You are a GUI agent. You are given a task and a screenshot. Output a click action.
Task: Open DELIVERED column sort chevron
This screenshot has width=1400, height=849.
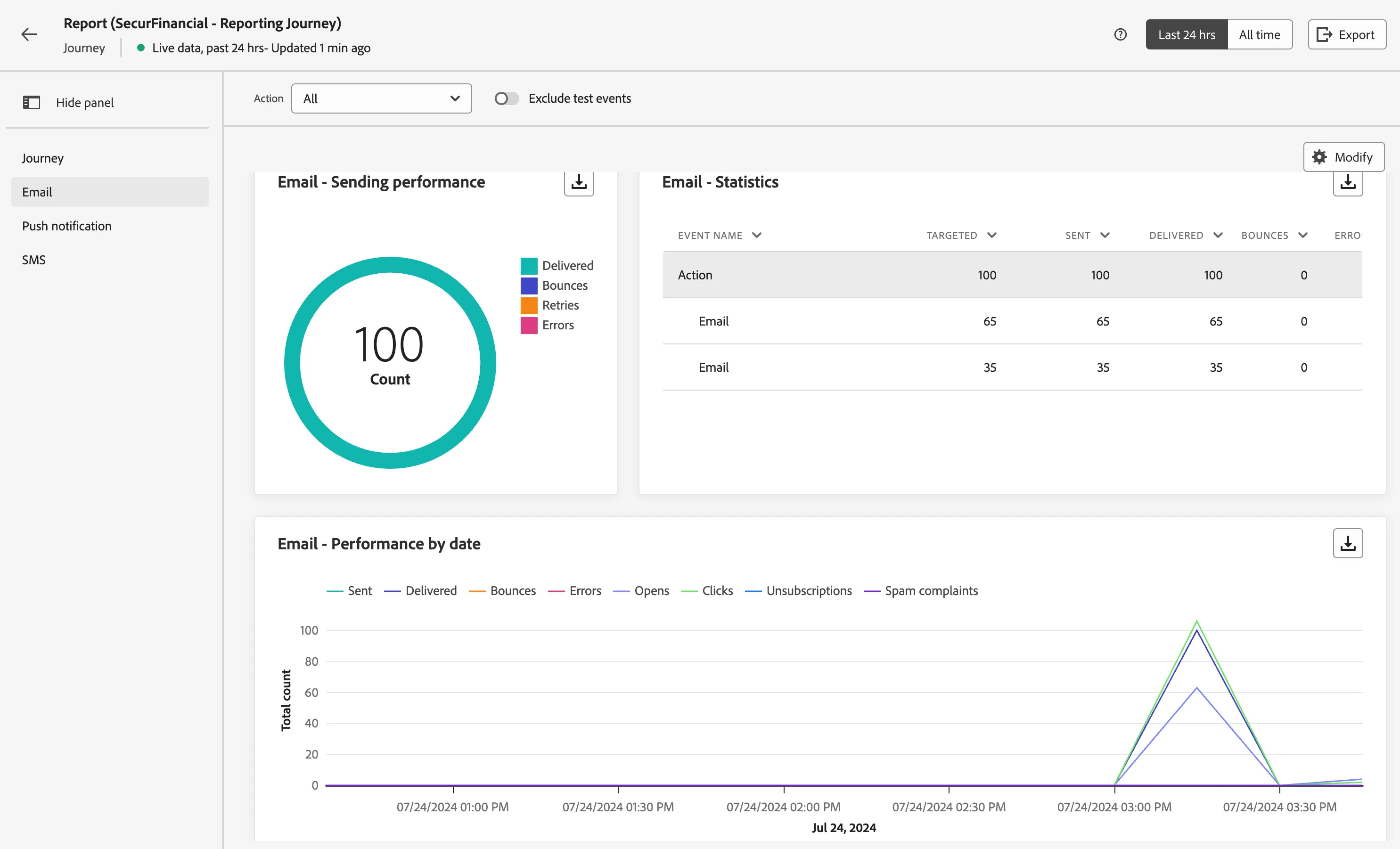click(x=1218, y=235)
